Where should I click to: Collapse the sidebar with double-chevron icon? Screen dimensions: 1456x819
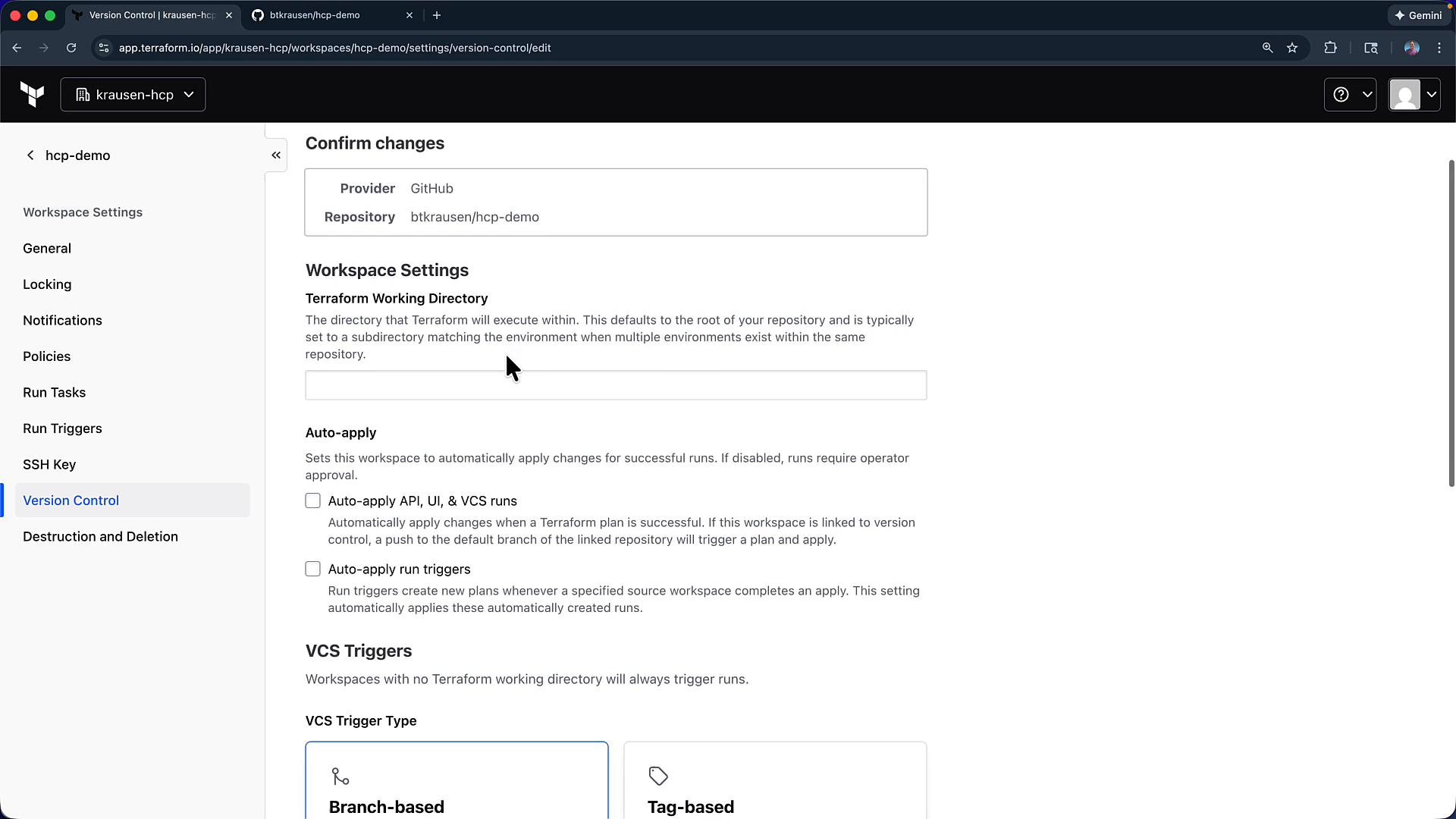coord(276,155)
